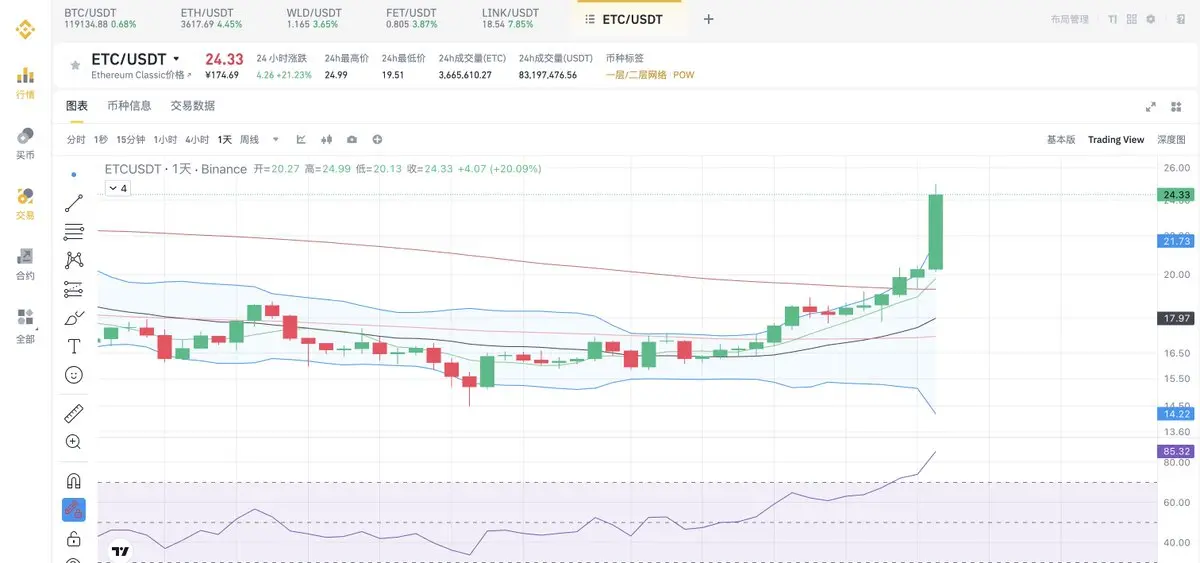Select the 15分钟 interval
The width and height of the screenshot is (1200, 563).
point(130,140)
